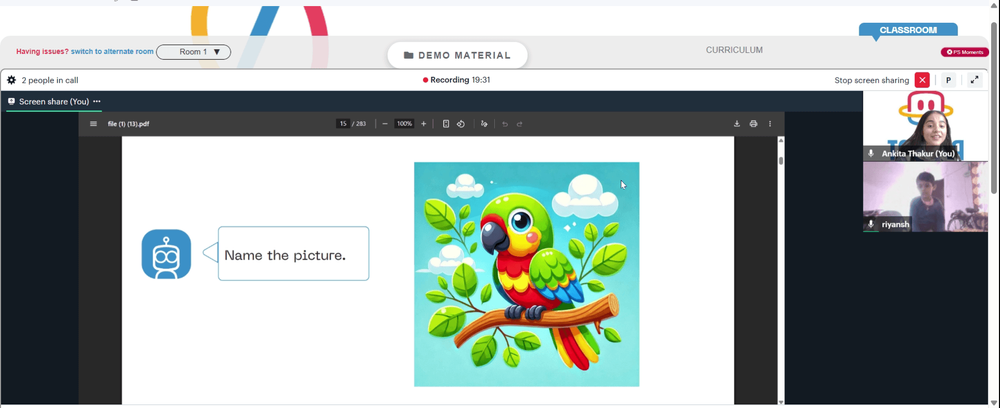Open Screen share tab options dots

point(97,101)
